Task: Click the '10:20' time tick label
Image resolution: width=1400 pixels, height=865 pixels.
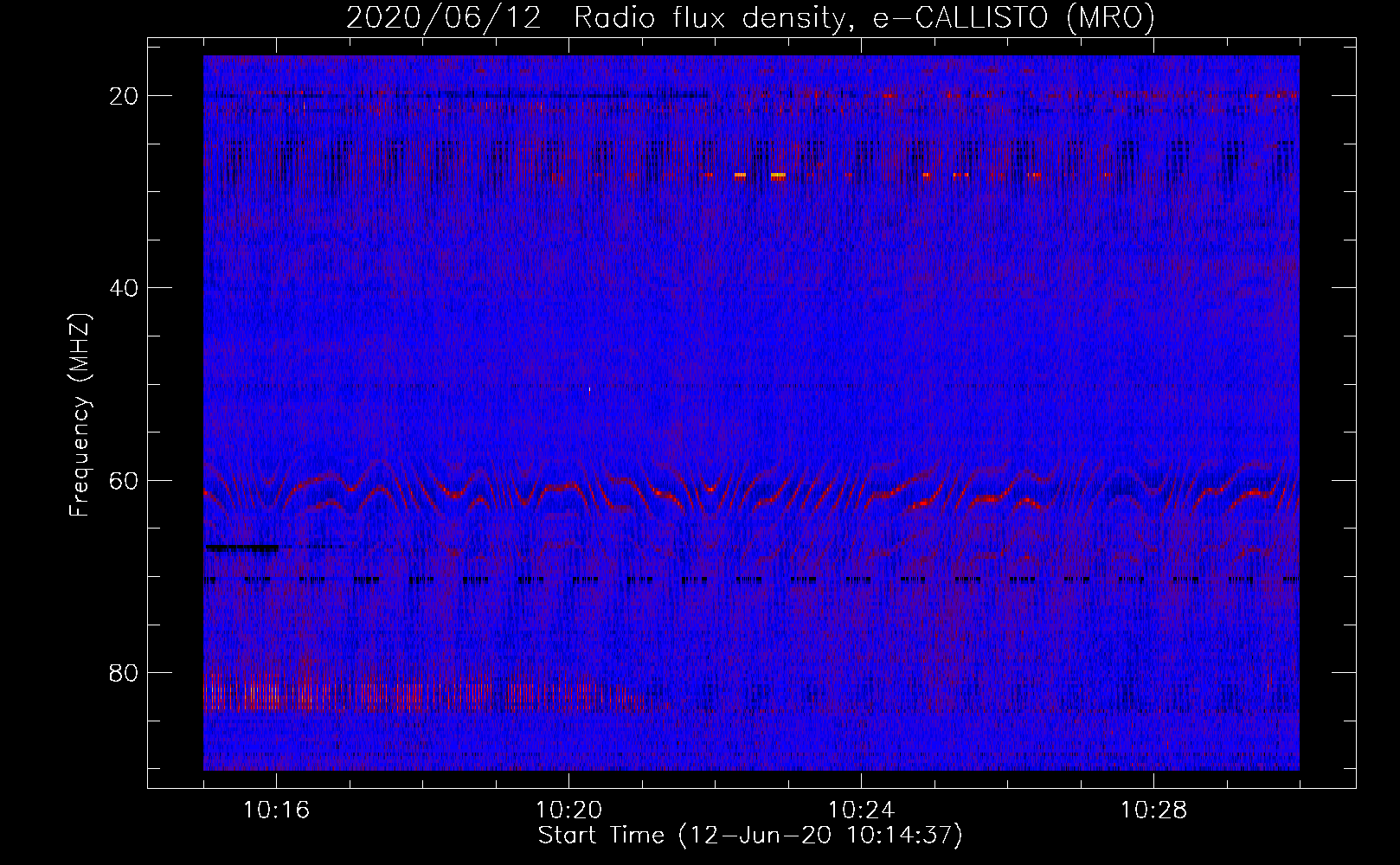Action: click(x=569, y=811)
